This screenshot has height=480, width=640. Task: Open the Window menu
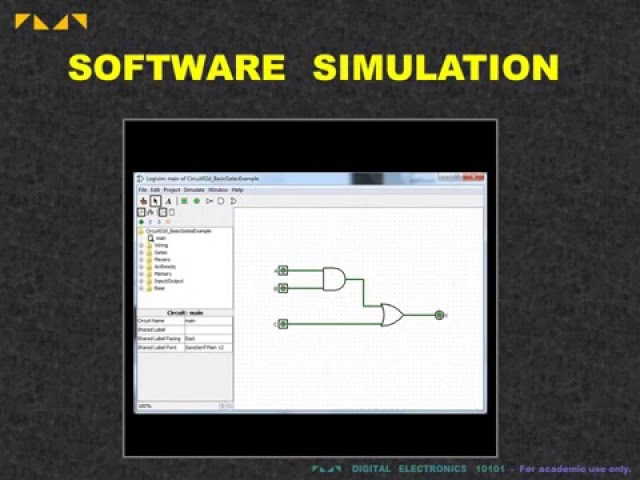point(218,190)
